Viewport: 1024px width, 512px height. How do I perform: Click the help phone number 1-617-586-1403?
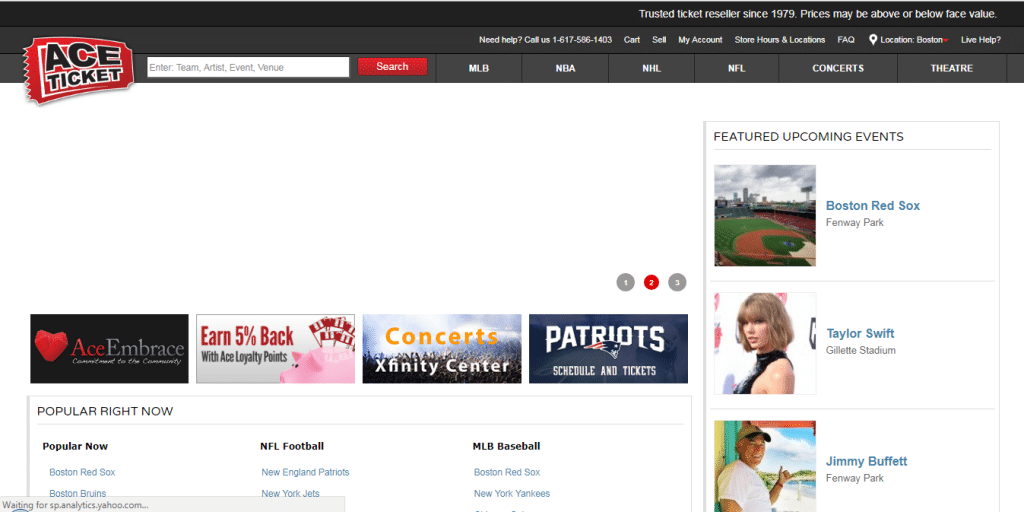(582, 40)
